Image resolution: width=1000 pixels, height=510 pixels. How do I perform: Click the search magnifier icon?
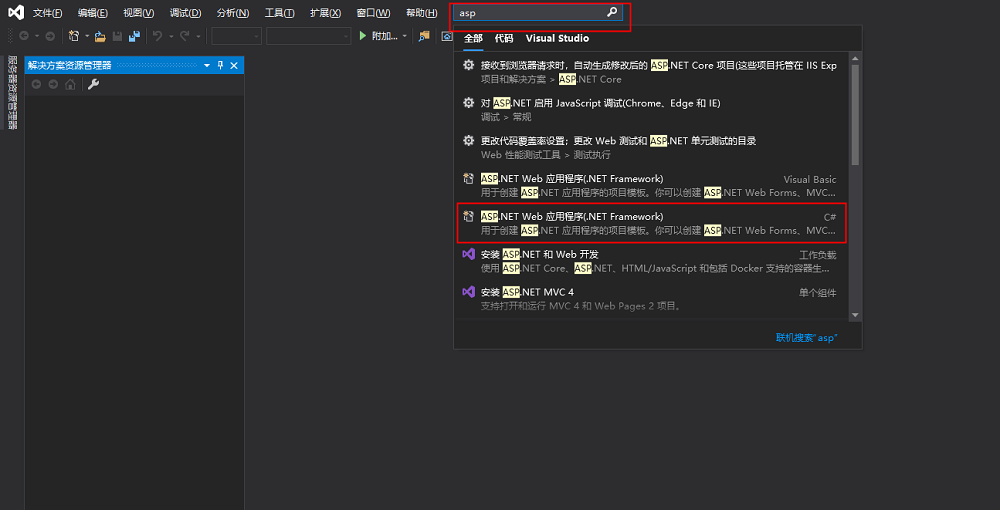point(612,13)
